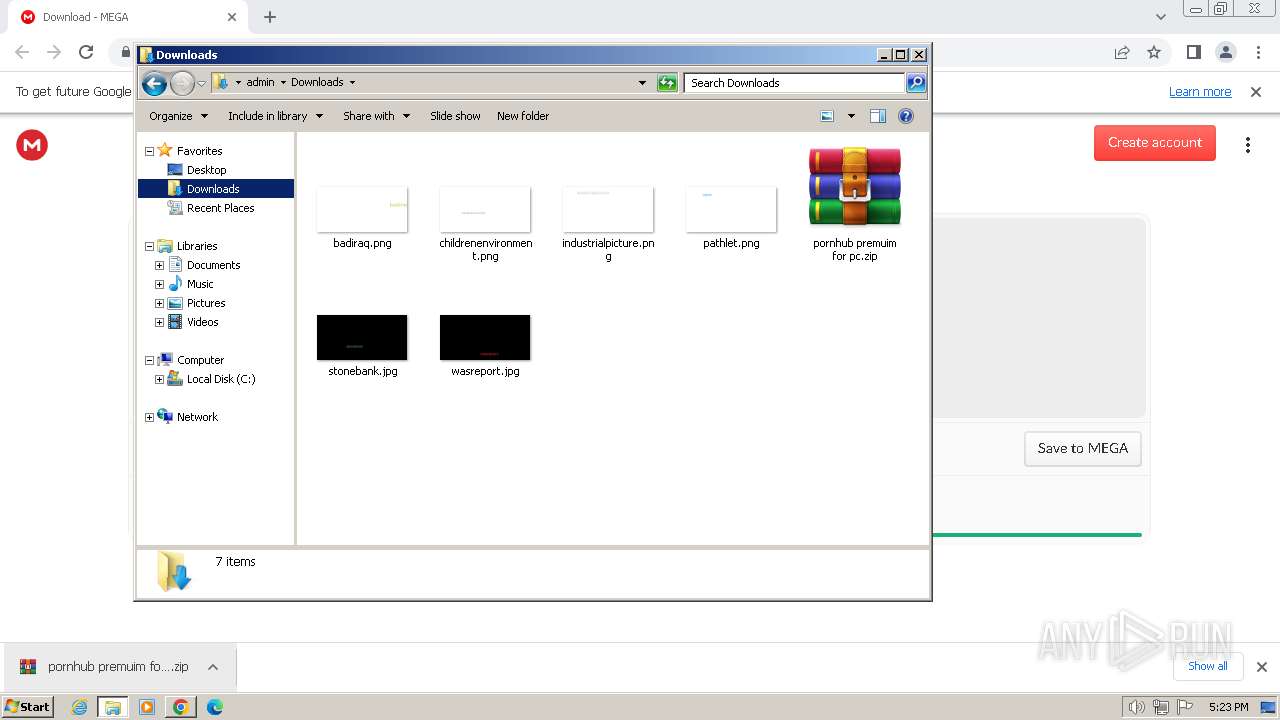The width and height of the screenshot is (1280, 720).
Task: Select childrenenvironment.png thumbnail
Action: pyautogui.click(x=485, y=209)
